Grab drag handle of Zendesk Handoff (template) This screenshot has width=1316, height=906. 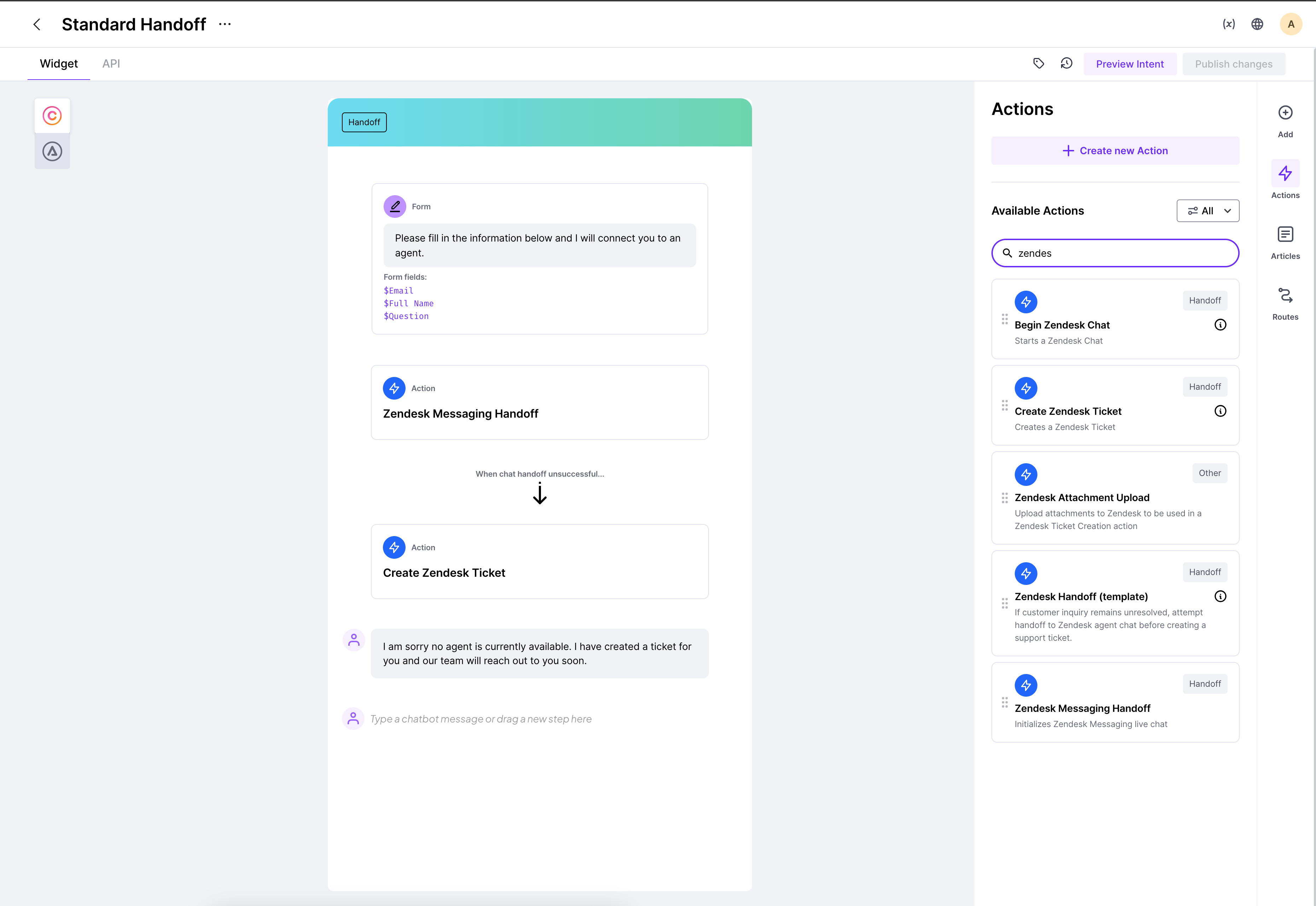[1005, 603]
